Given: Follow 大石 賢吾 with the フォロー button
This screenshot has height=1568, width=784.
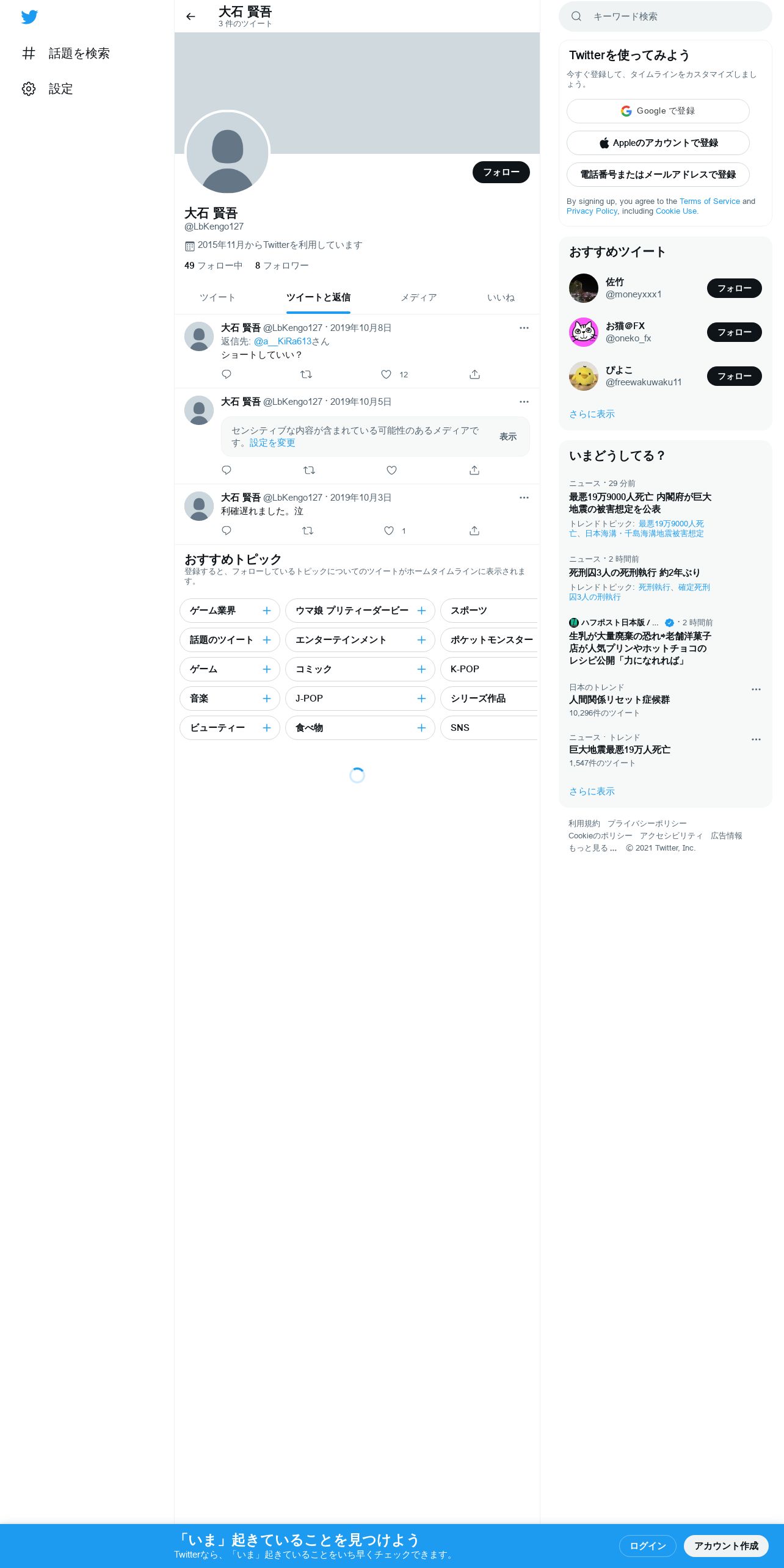Looking at the screenshot, I should (501, 172).
